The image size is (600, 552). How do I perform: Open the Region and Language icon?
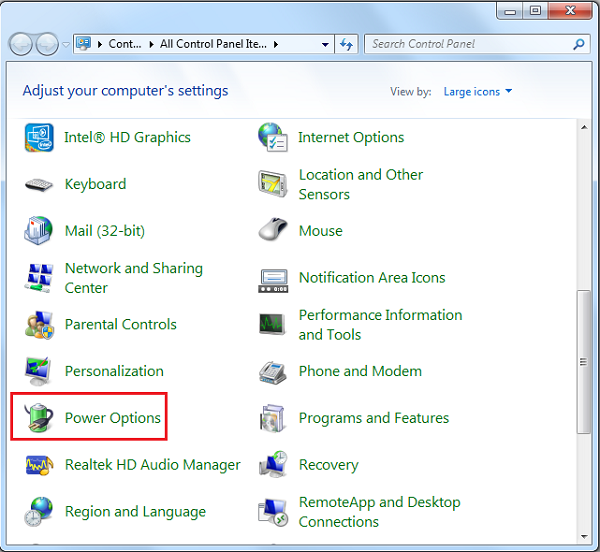39,511
